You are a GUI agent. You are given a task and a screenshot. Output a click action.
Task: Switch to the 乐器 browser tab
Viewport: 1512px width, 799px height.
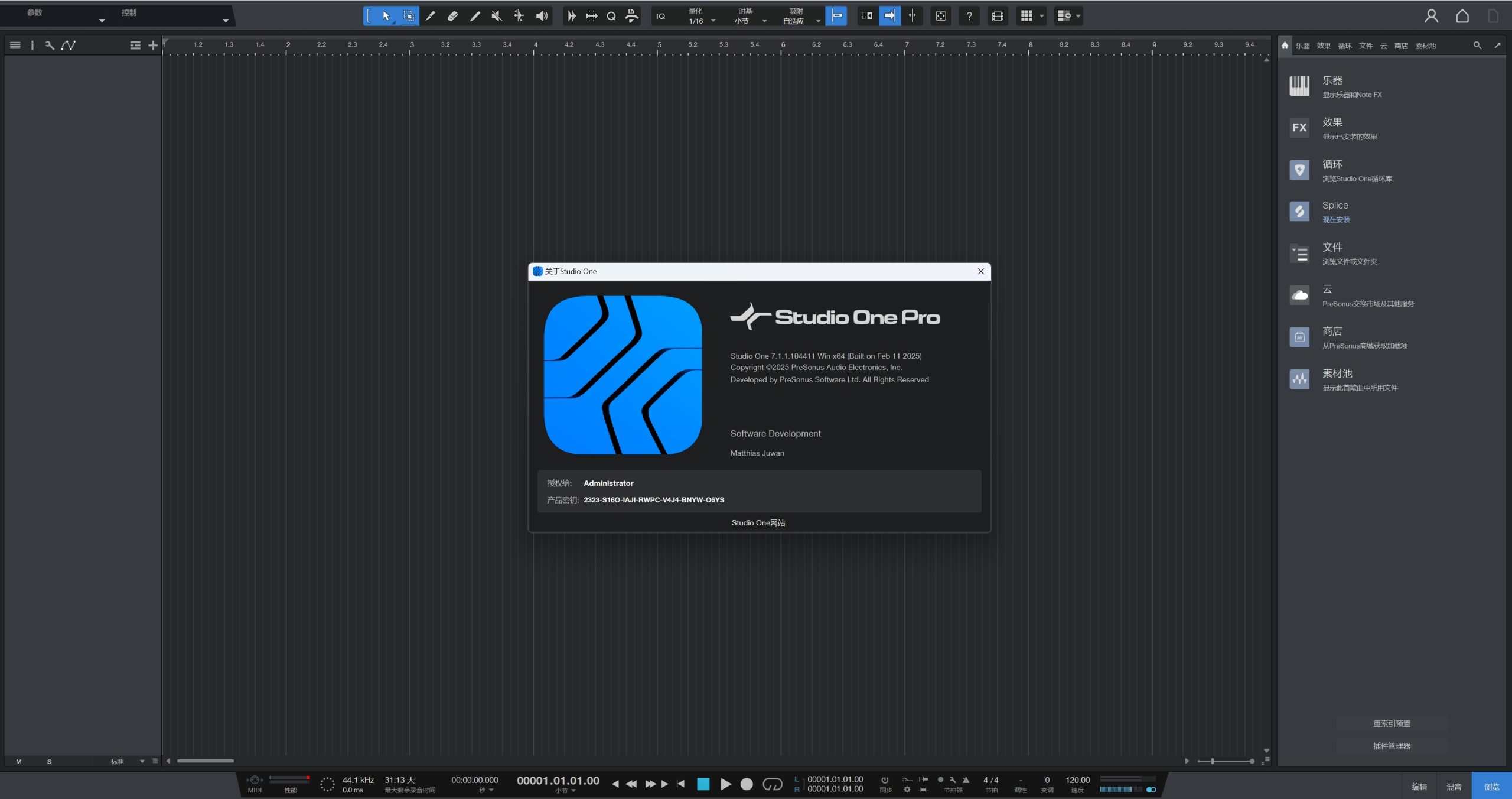(1302, 46)
